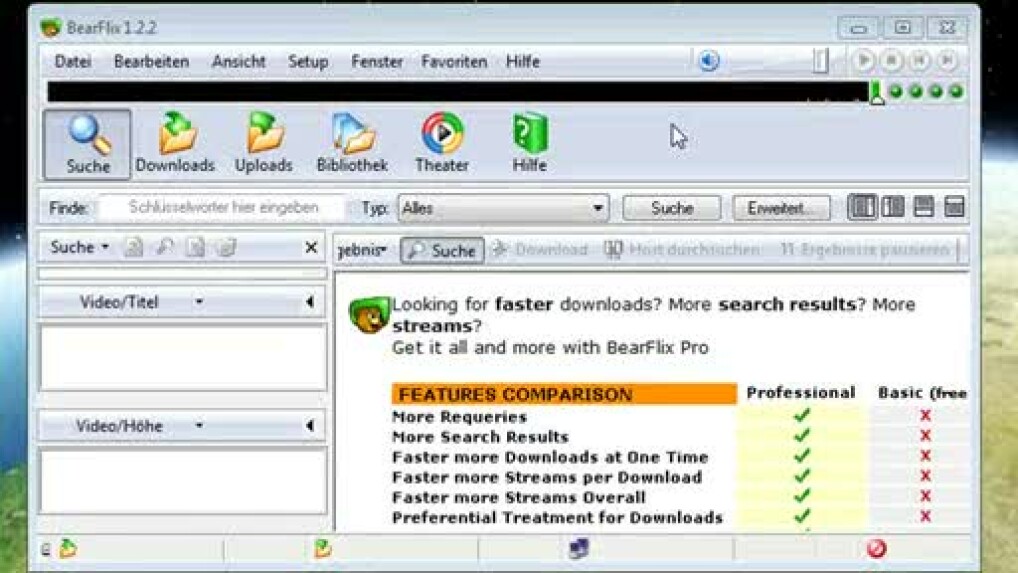Collapse the Video/Höhe panel arrow
Image resolution: width=1018 pixels, height=573 pixels.
coord(310,426)
